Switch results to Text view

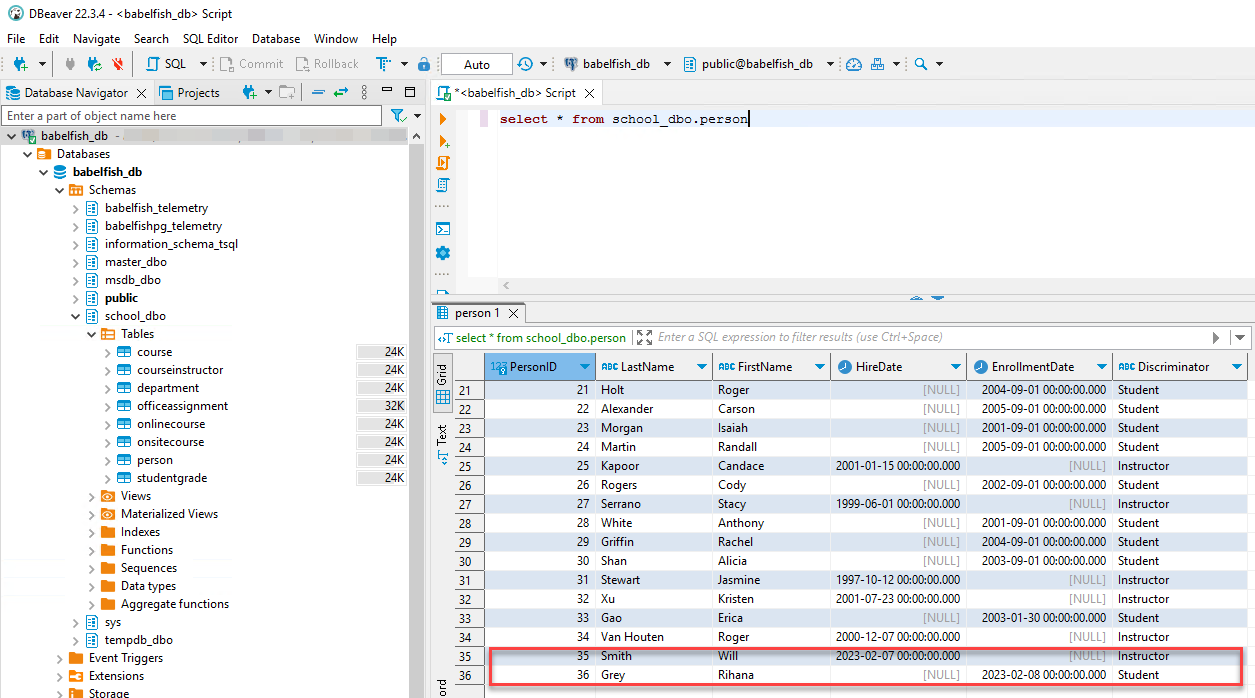pyautogui.click(x=442, y=445)
